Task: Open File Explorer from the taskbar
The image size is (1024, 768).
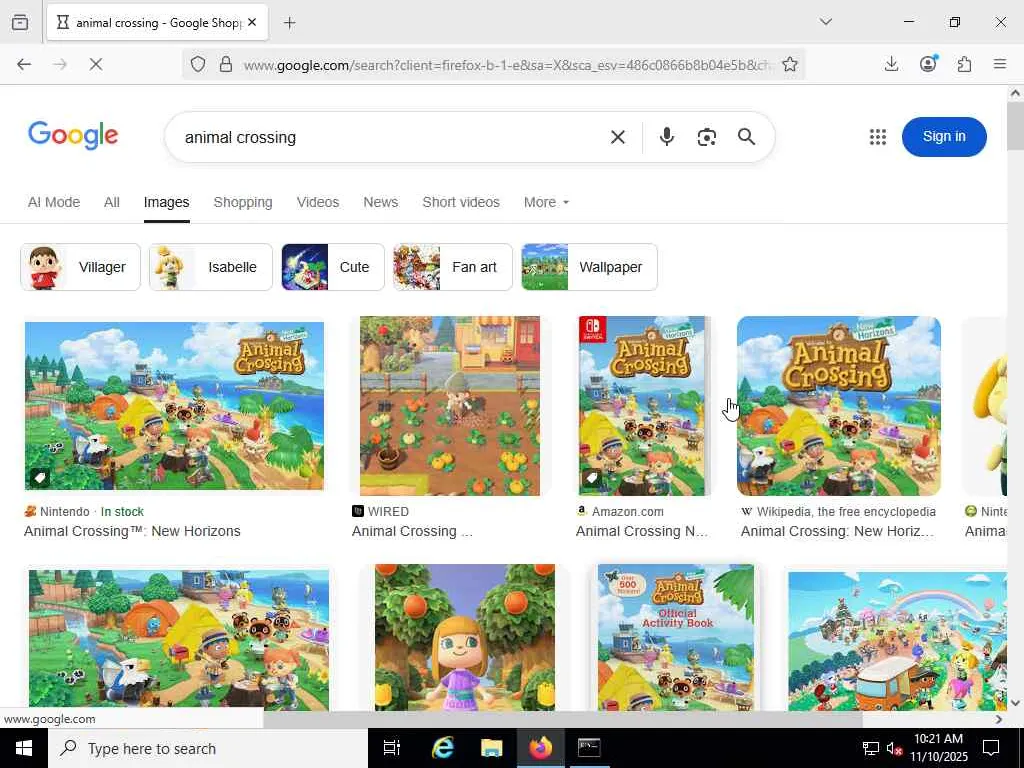Action: point(492,748)
